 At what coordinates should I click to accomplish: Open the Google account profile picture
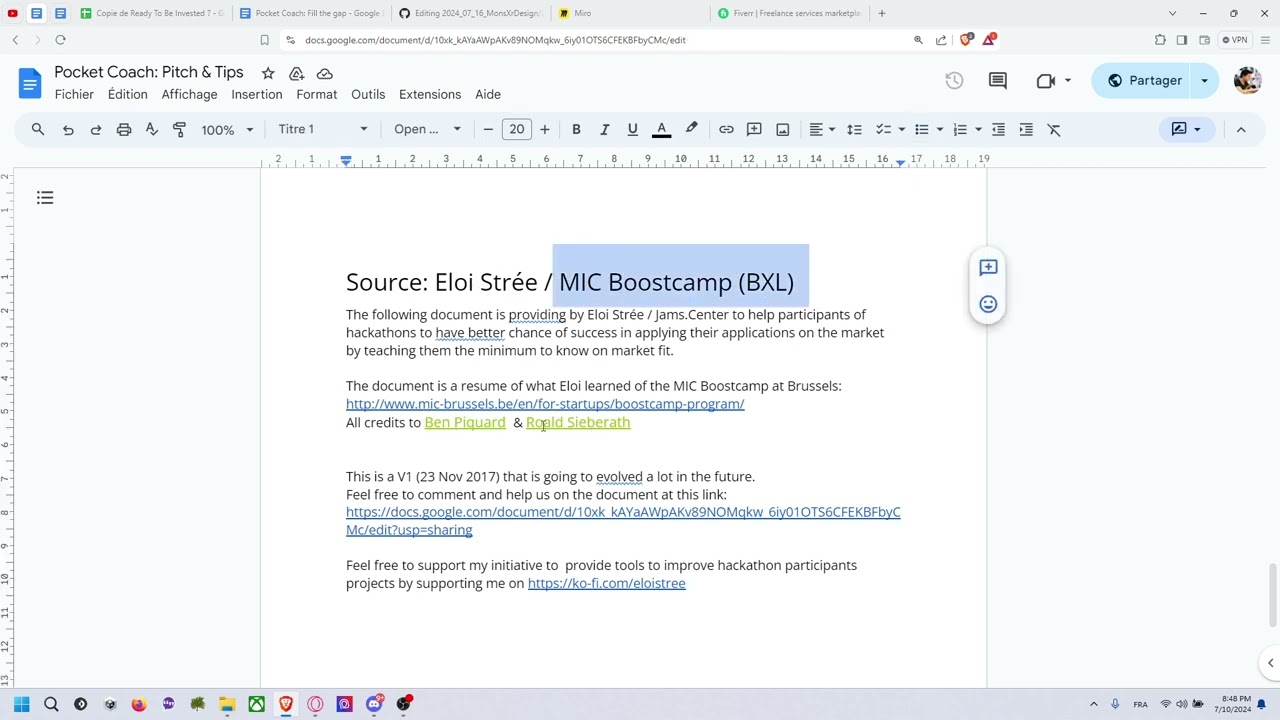(1247, 81)
